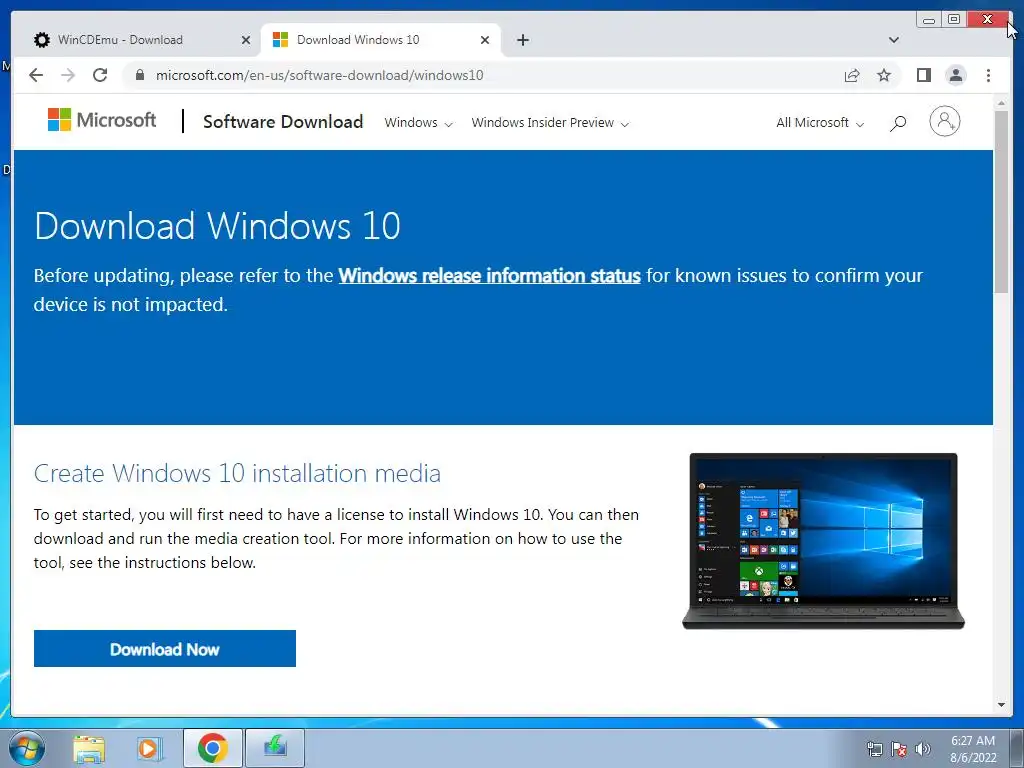This screenshot has height=768, width=1024.
Task: Click the scrollbar up arrow
Action: 1001,103
